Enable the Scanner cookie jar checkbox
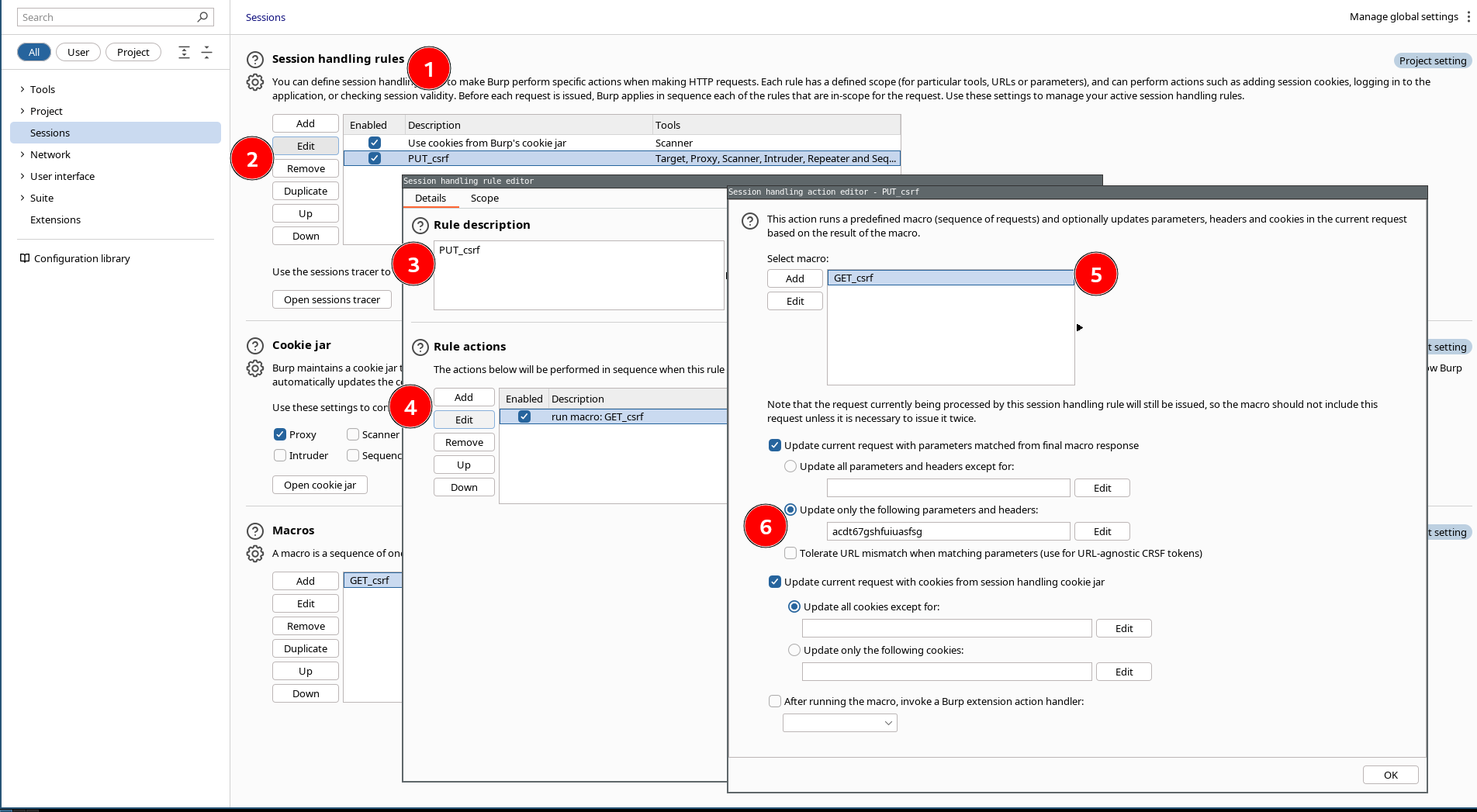 pos(353,434)
